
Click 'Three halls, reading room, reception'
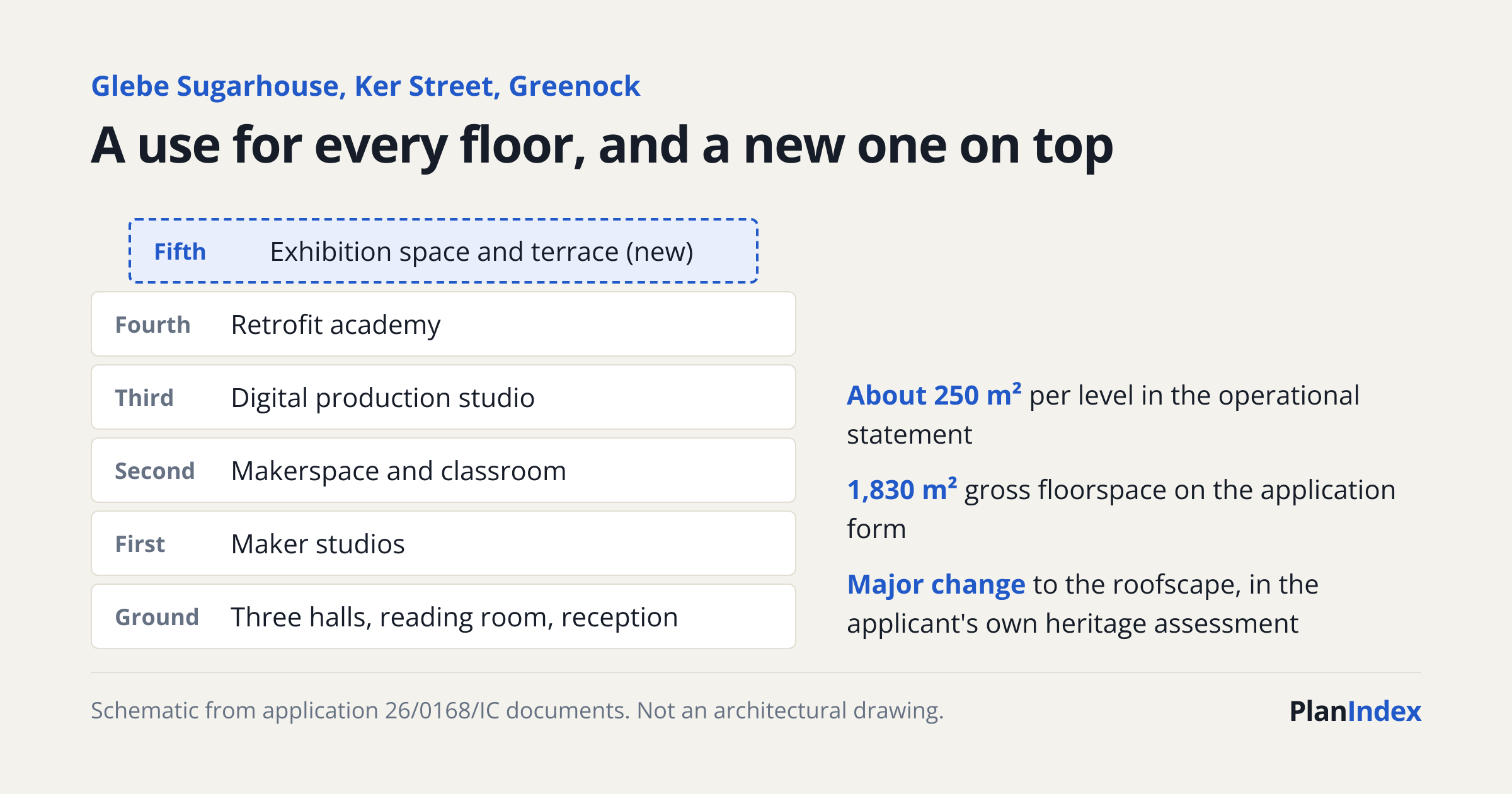click(x=455, y=618)
